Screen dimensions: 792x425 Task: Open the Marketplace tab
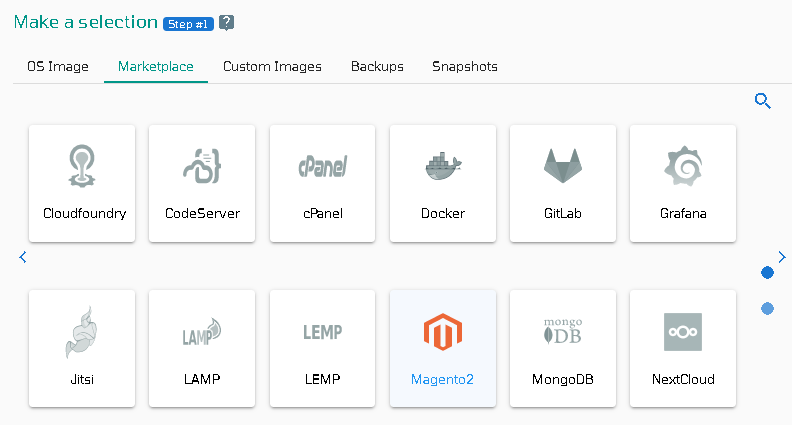156,67
